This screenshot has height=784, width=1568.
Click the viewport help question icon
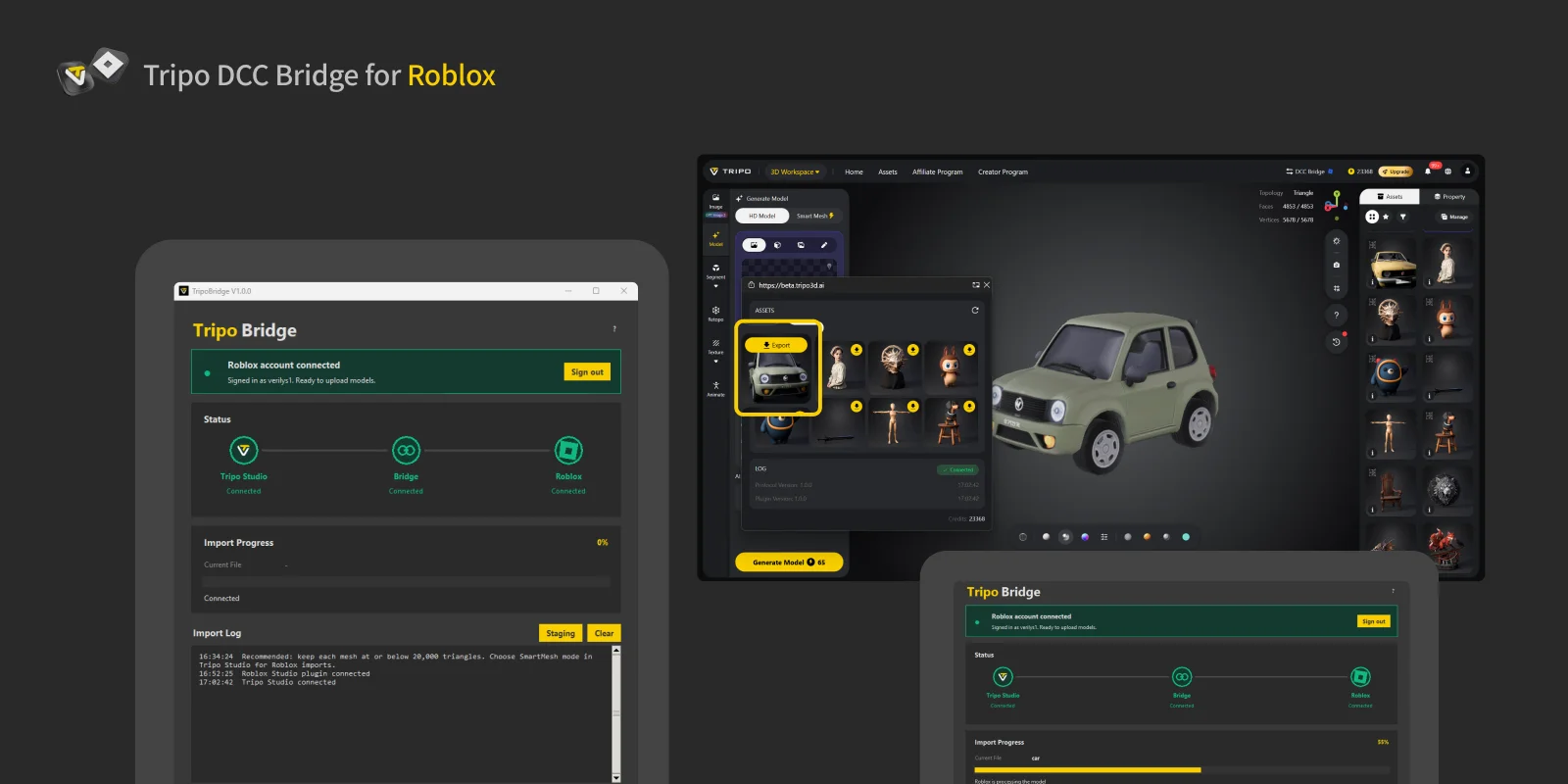[x=1336, y=316]
